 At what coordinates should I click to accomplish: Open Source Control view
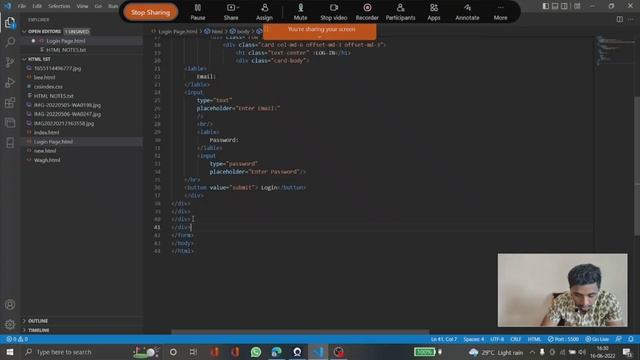(10, 62)
